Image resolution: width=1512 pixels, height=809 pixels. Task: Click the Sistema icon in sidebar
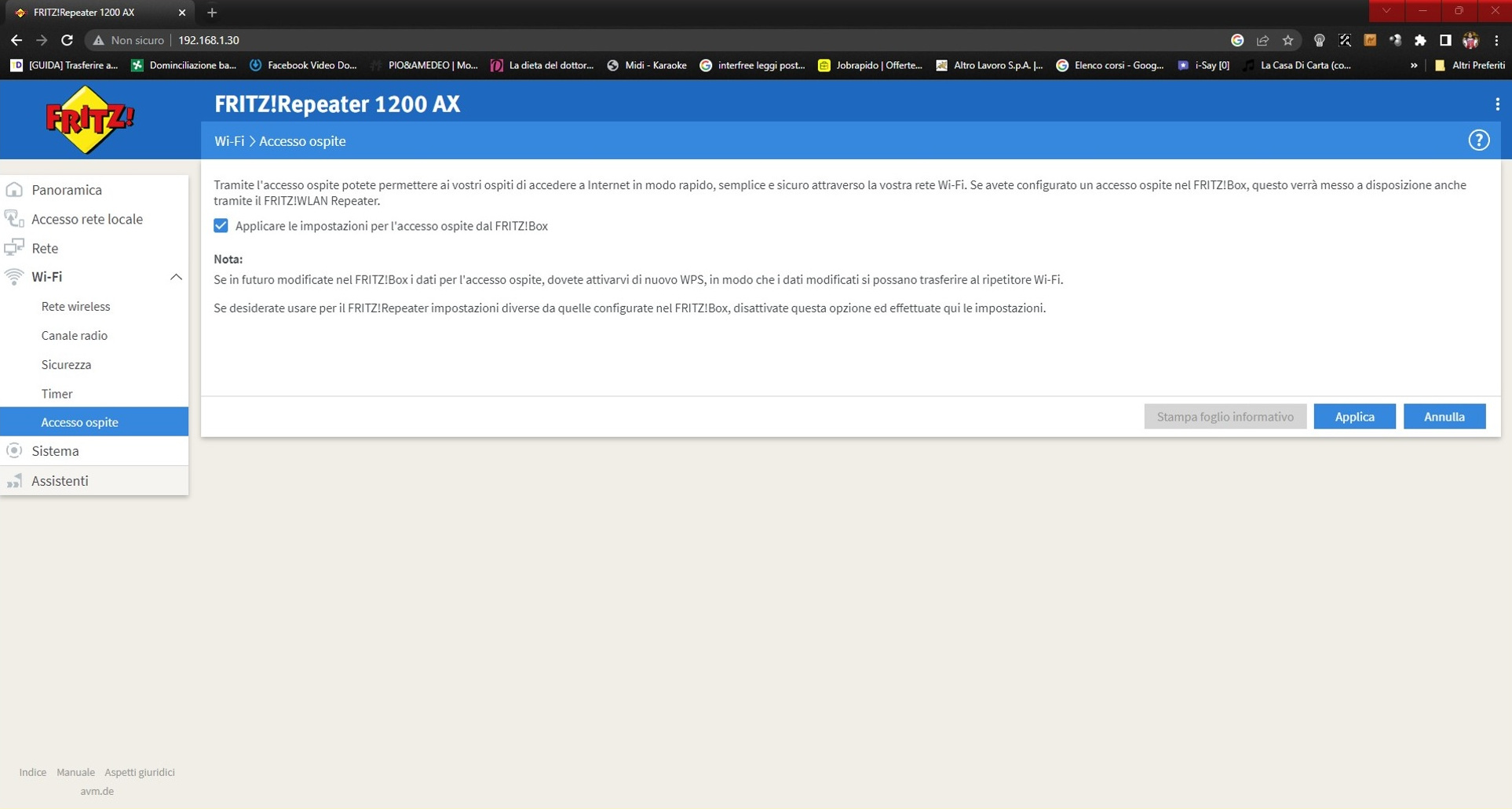(x=14, y=451)
